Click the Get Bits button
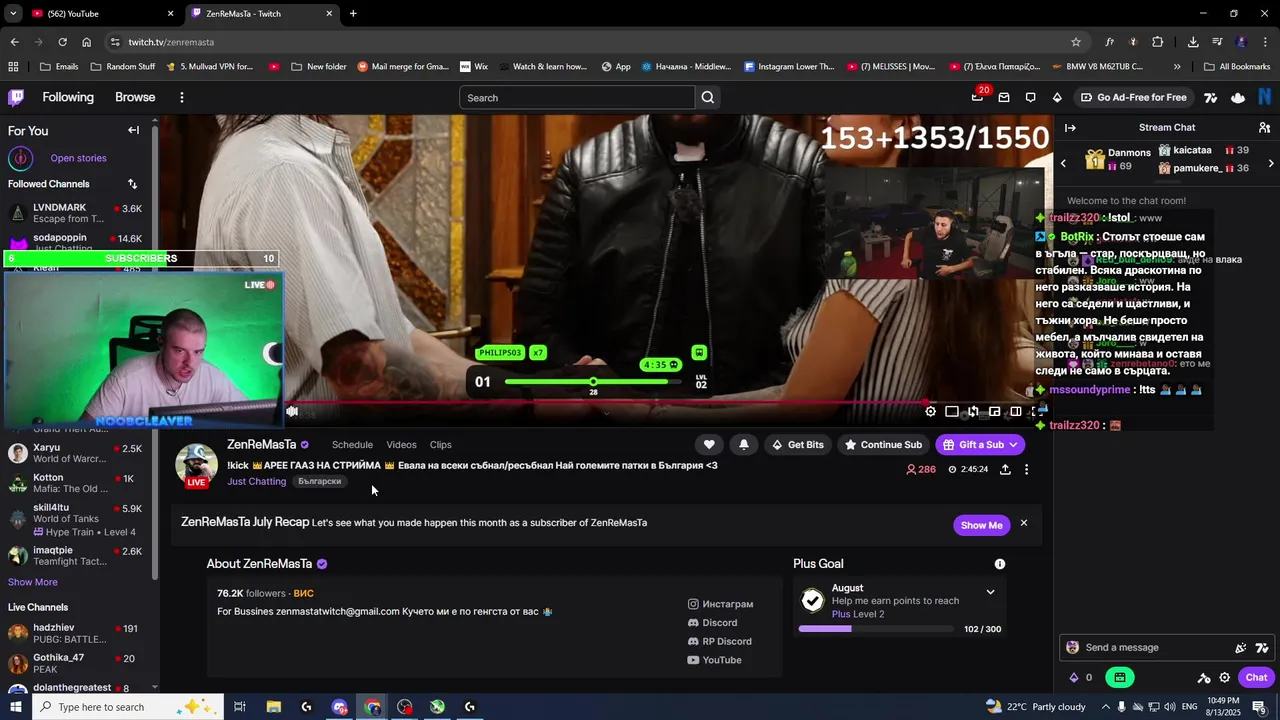 [x=797, y=444]
